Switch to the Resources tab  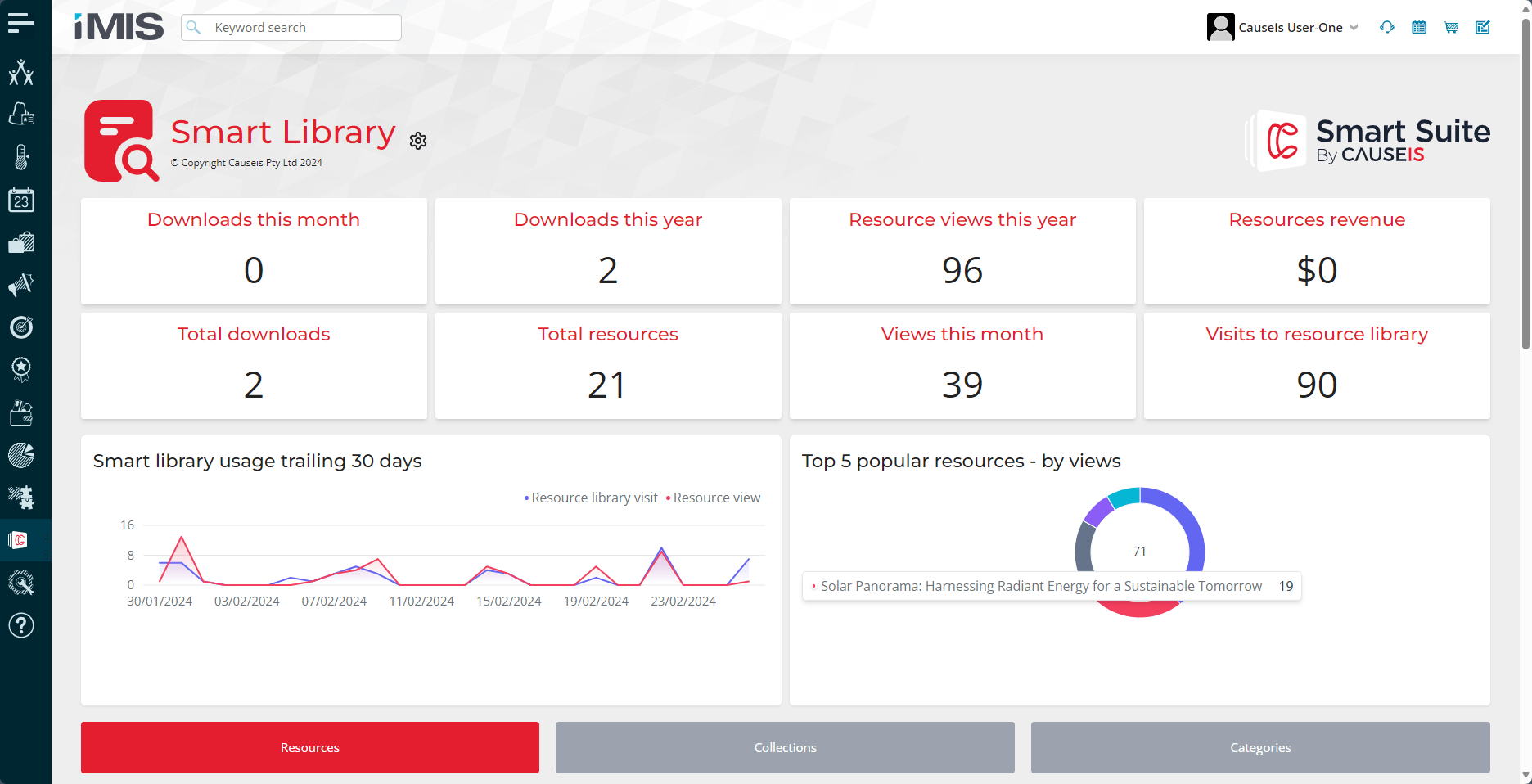(x=310, y=747)
